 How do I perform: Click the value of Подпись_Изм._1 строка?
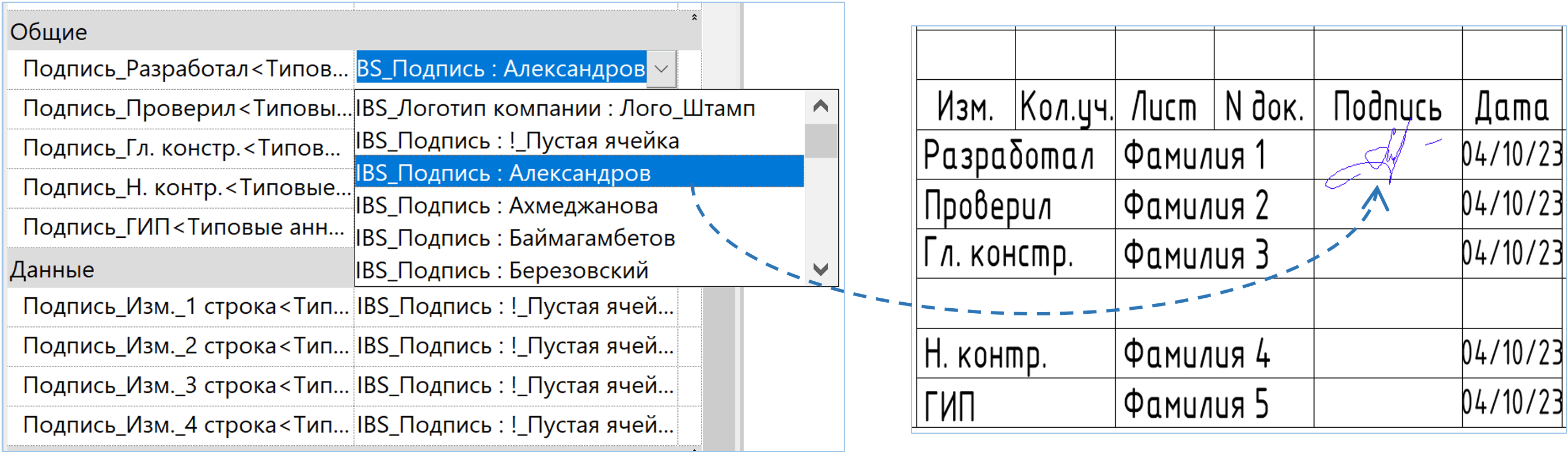[516, 306]
